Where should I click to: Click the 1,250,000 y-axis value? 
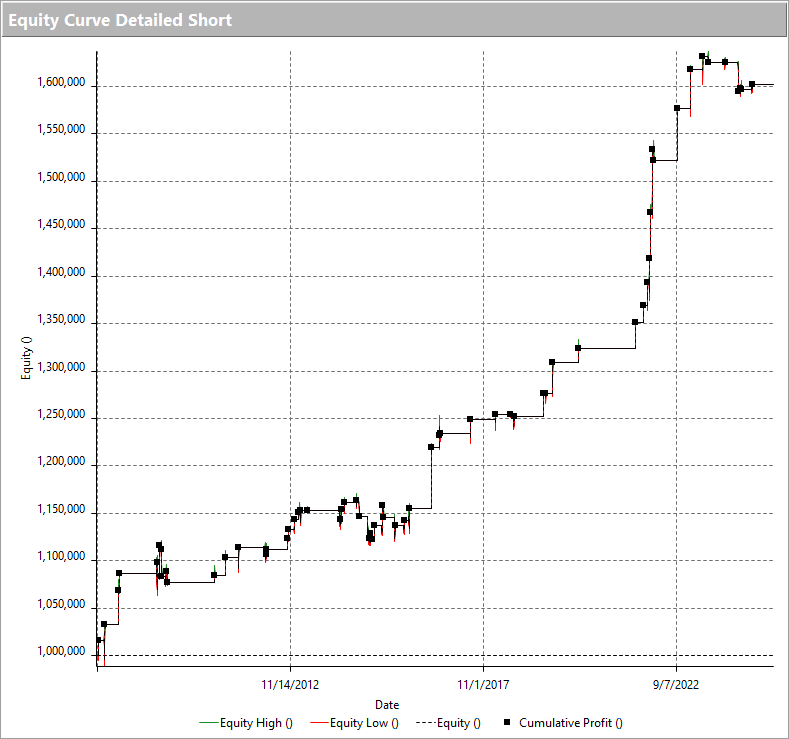pos(61,415)
